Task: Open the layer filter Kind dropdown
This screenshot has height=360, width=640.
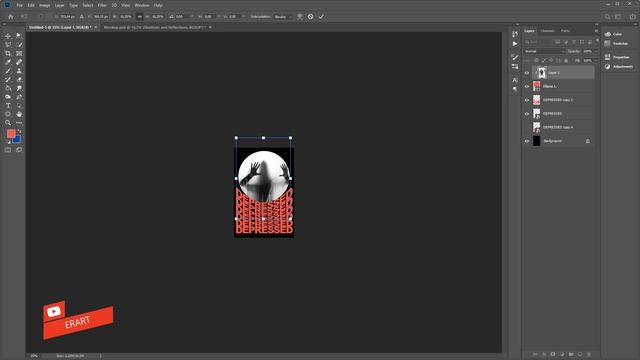Action: click(538, 42)
